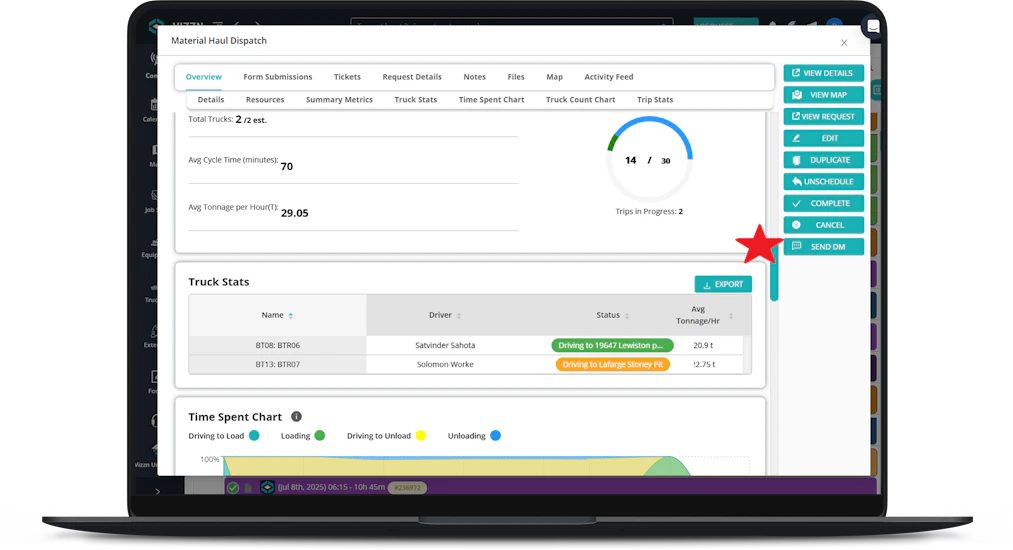Click the Truck Stats section heading
This screenshot has width=1013, height=550.
tap(218, 282)
